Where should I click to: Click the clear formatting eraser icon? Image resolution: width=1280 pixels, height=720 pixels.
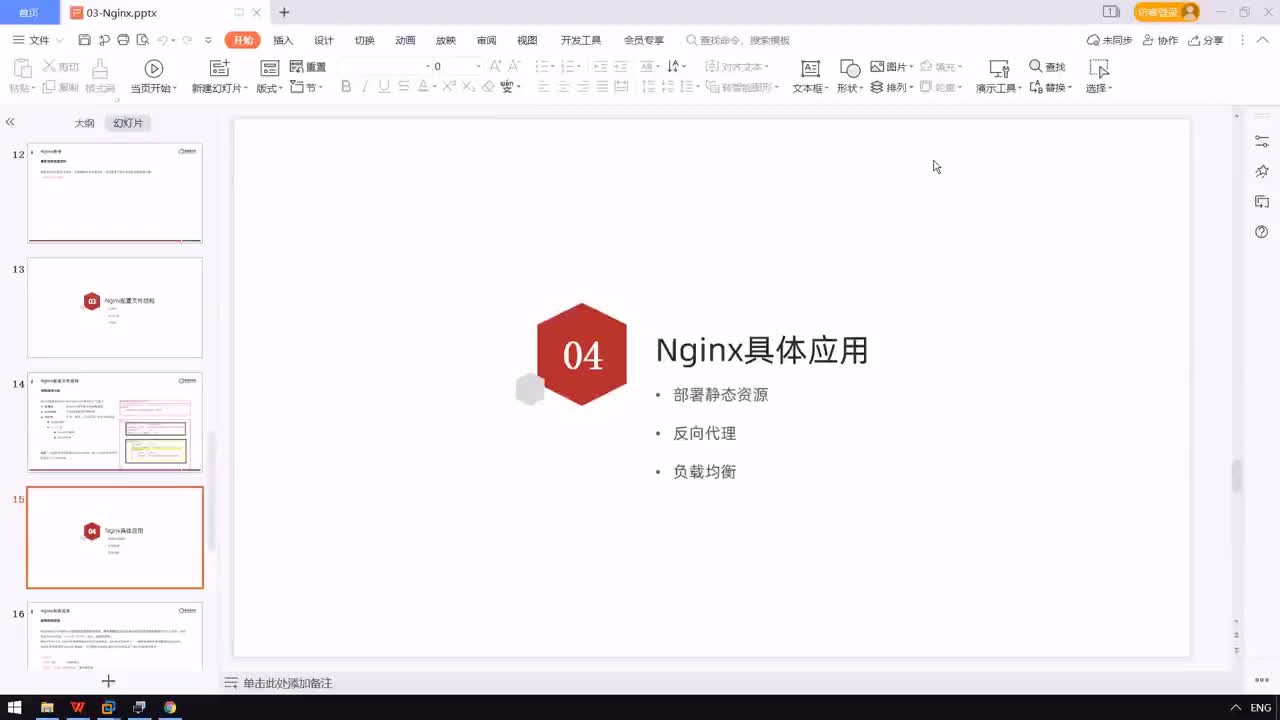click(x=488, y=87)
